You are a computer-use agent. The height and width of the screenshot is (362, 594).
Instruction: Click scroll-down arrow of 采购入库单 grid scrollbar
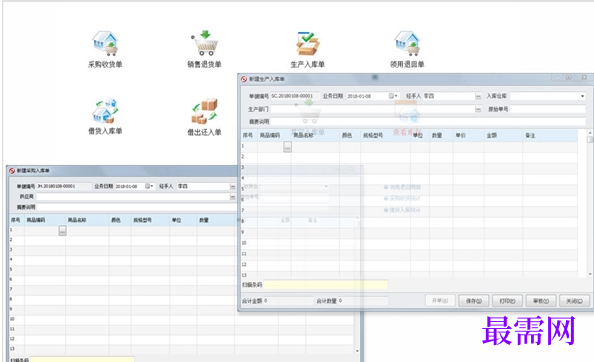tap(357, 351)
